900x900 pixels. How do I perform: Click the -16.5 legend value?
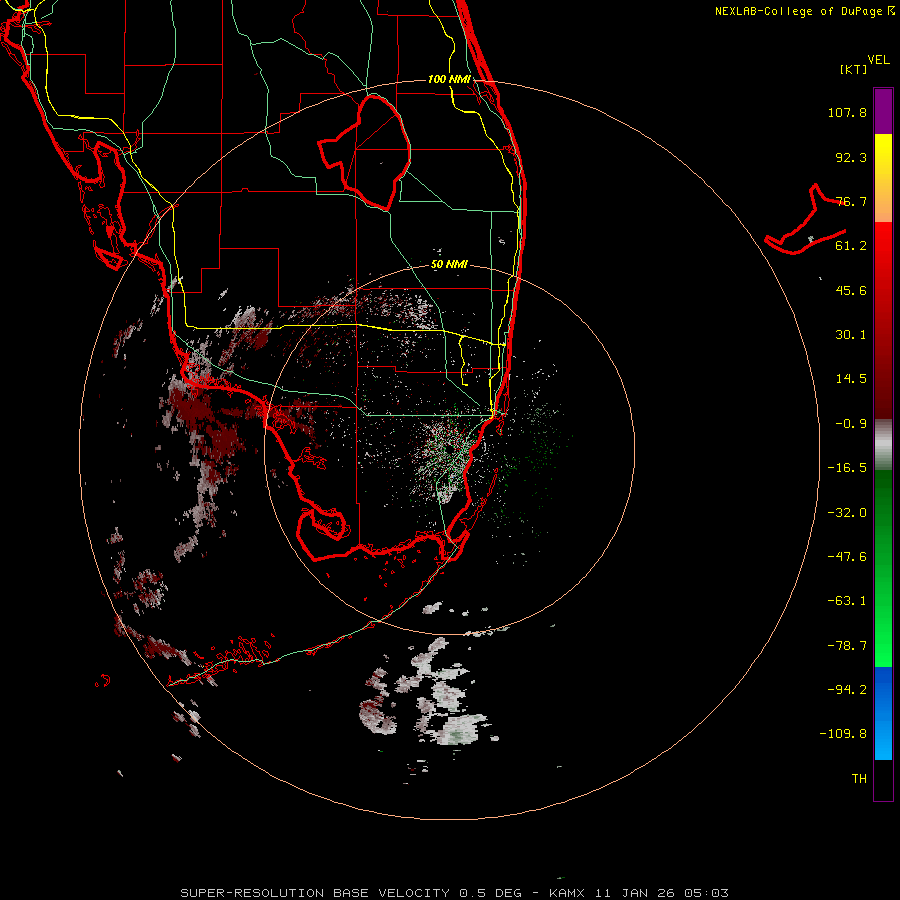[847, 468]
